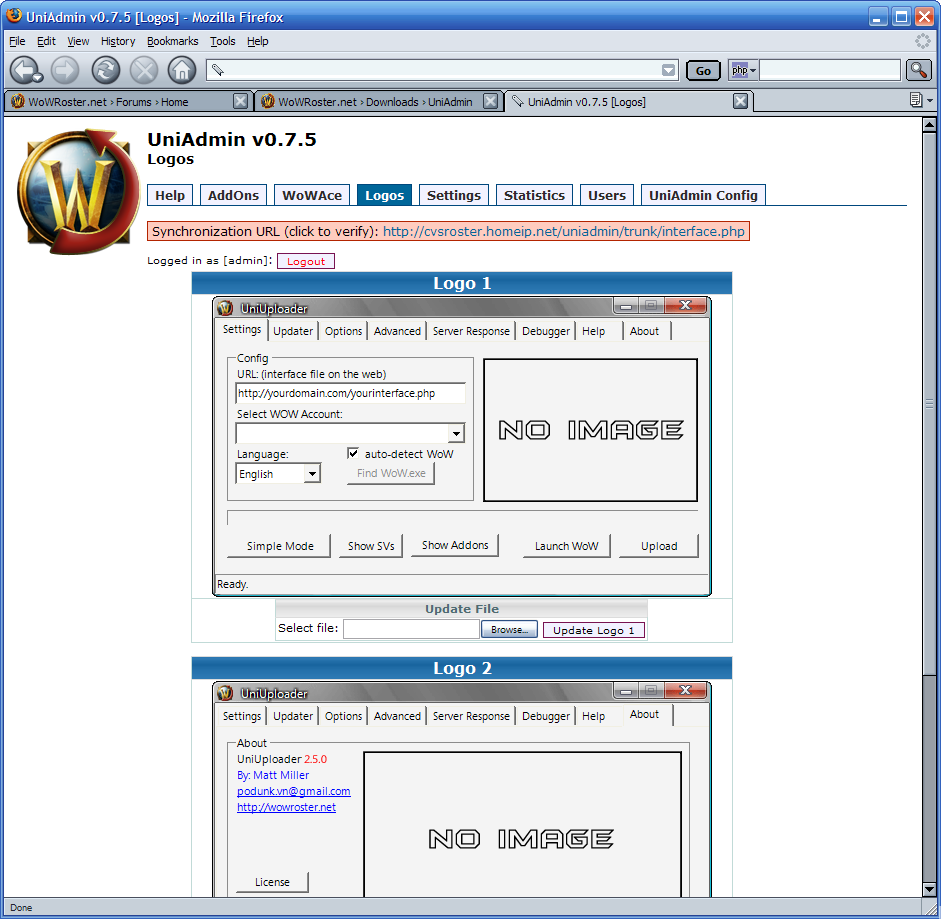
Task: Click the Firefox icon in the title bar
Action: pyautogui.click(x=14, y=16)
